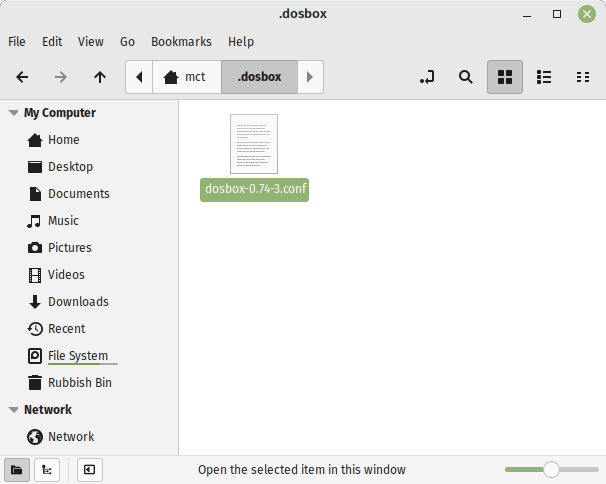The width and height of the screenshot is (606, 484).
Task: Hide the sidebar panel
Action: click(90, 470)
